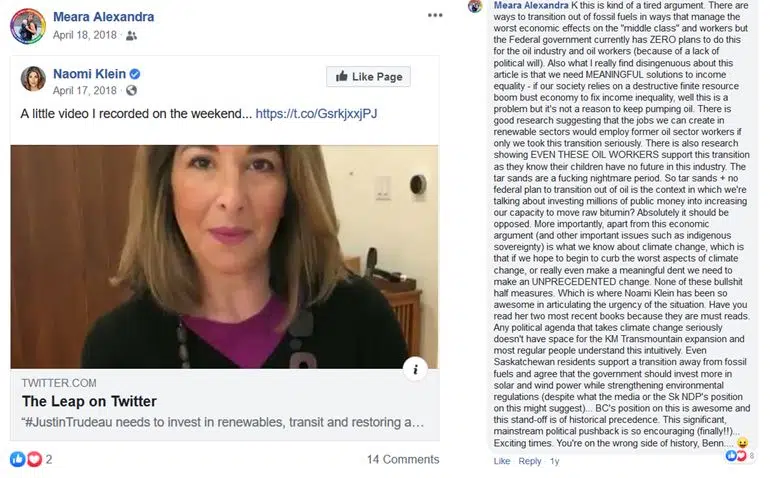Open the t.co/GsrkjxxjPJ link

(316, 113)
